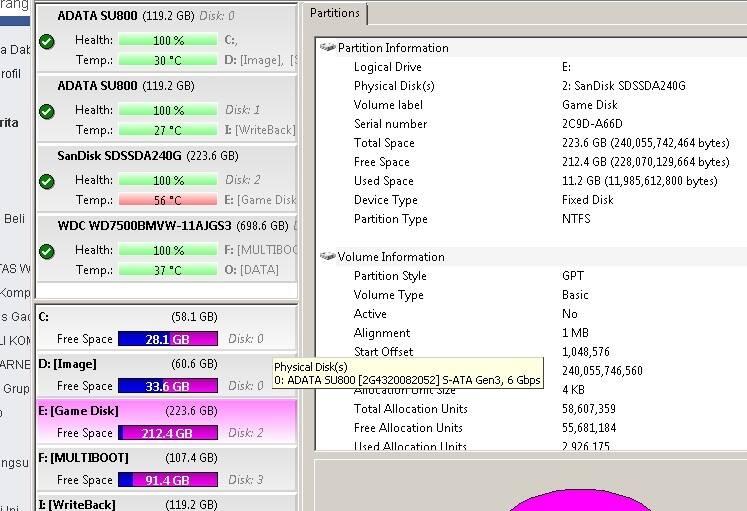747x511 pixels.
Task: Click the Partition Information header disk icon
Action: tap(328, 47)
